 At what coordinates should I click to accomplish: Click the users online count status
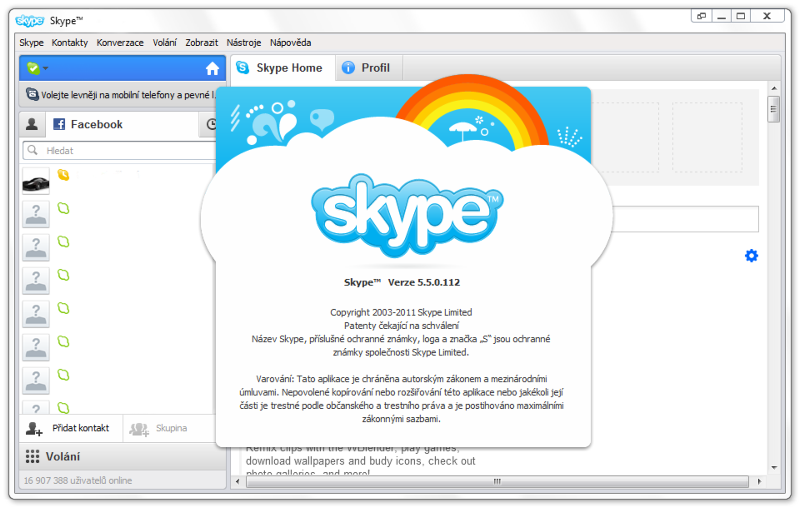[x=78, y=480]
